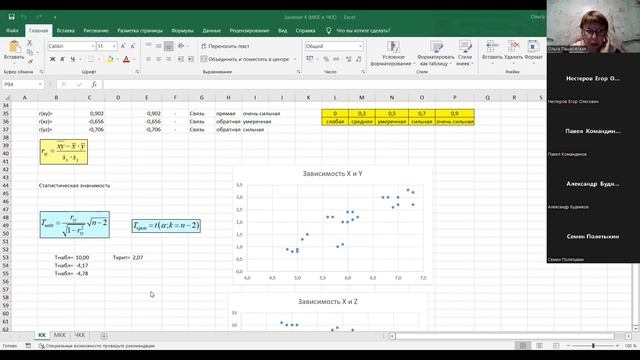Click the Format Painter brush icon
Screen dimensions: 640x360
click(x=29, y=61)
